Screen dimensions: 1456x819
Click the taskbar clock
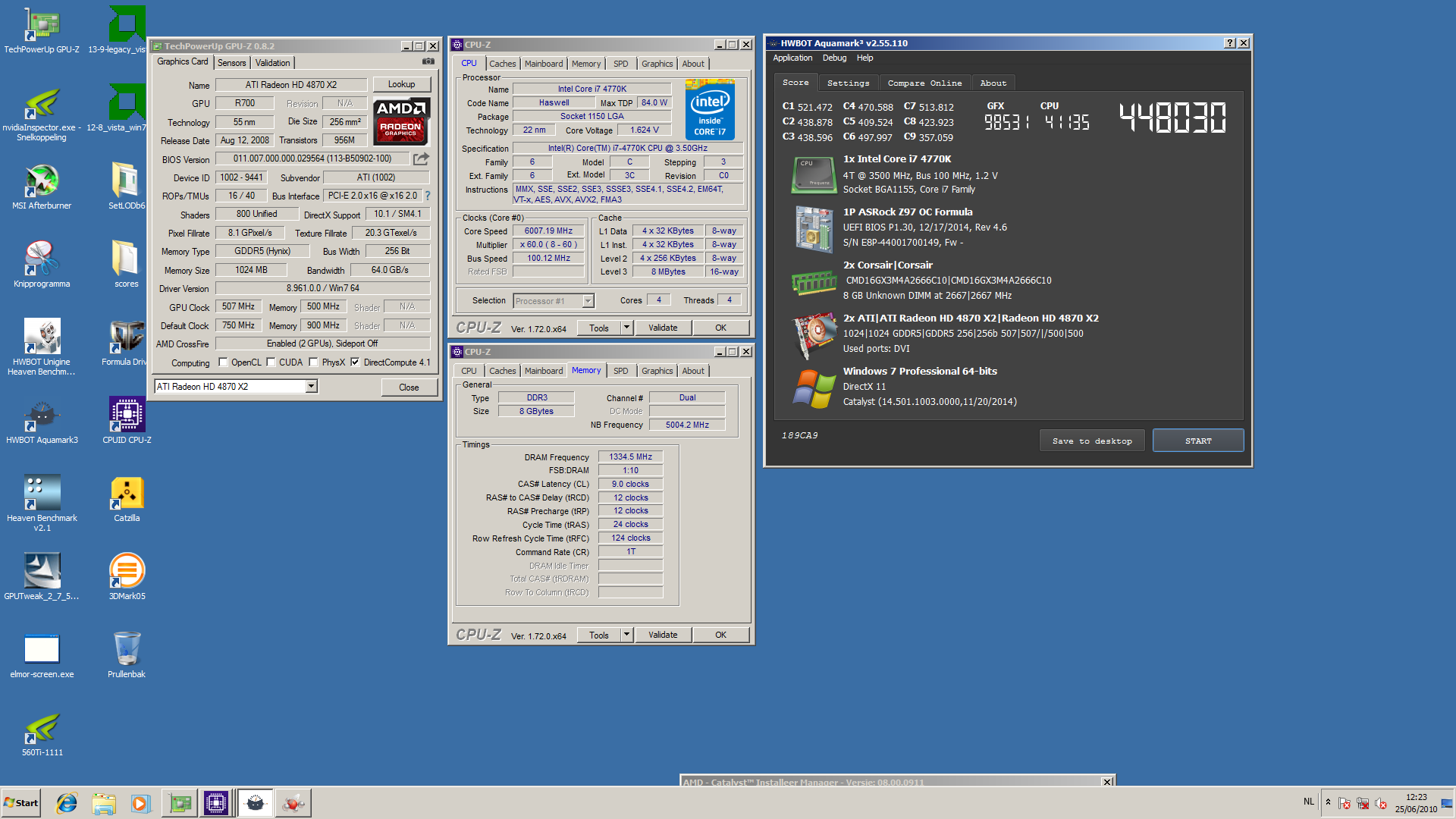click(x=1416, y=803)
